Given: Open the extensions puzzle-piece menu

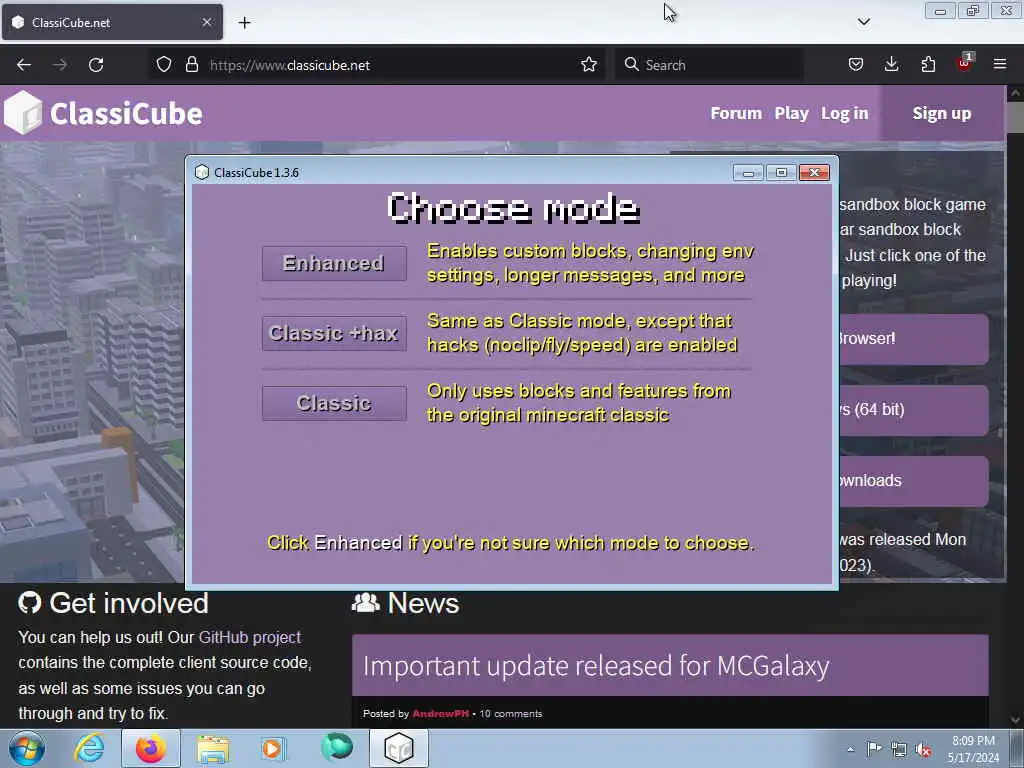Looking at the screenshot, I should click(928, 65).
